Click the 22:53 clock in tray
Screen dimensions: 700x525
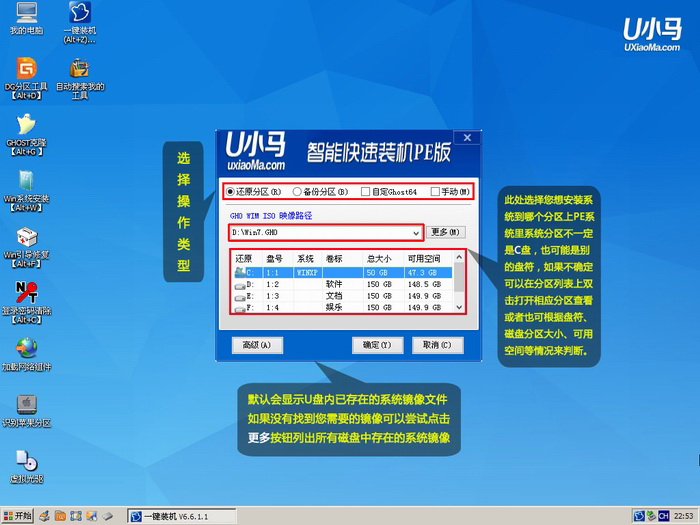683,516
